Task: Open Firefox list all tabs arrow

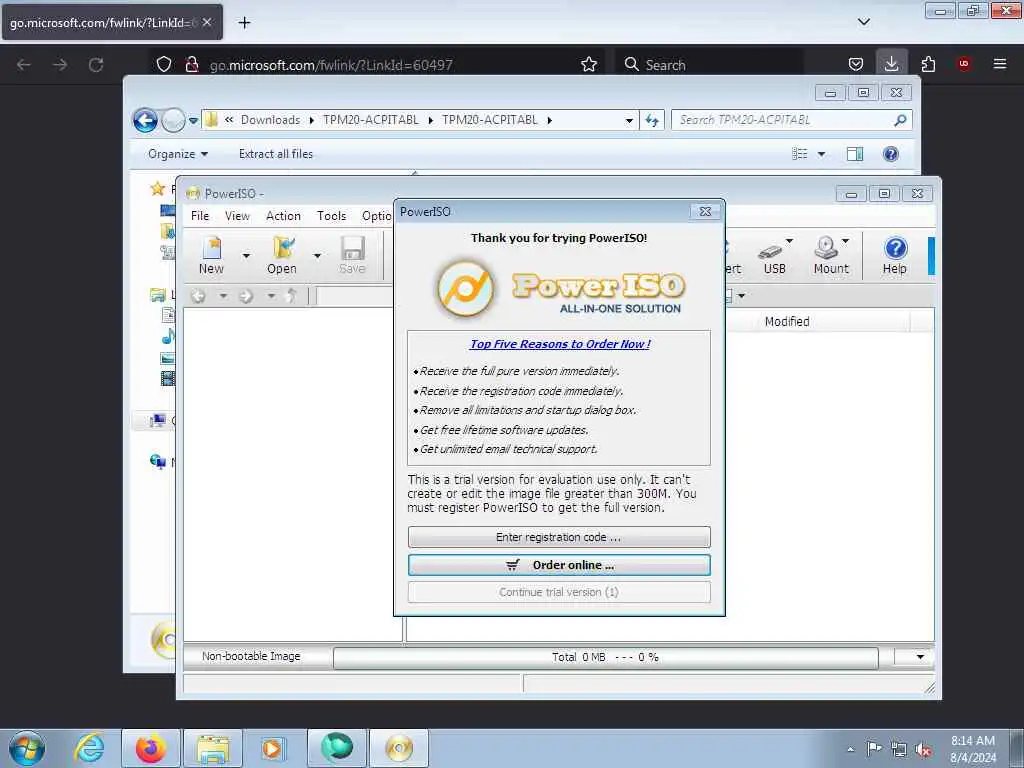Action: (x=863, y=22)
